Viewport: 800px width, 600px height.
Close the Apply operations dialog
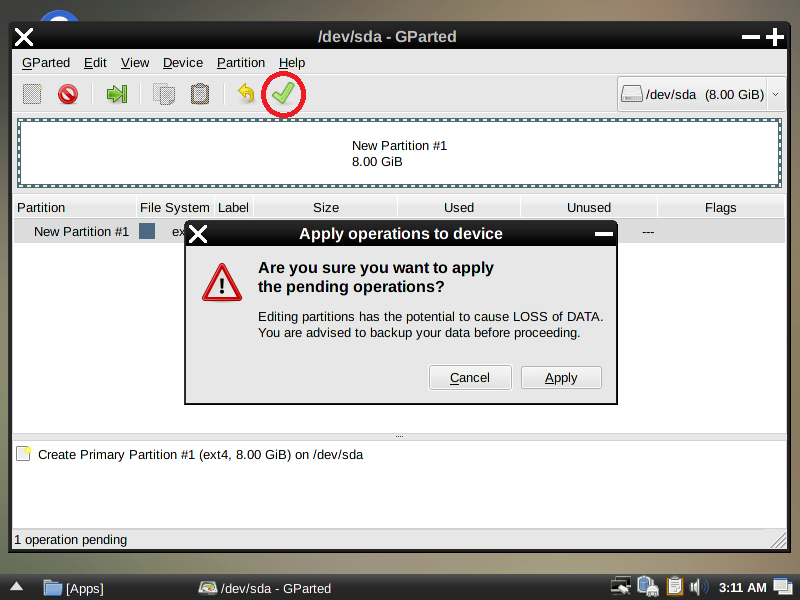click(x=198, y=234)
